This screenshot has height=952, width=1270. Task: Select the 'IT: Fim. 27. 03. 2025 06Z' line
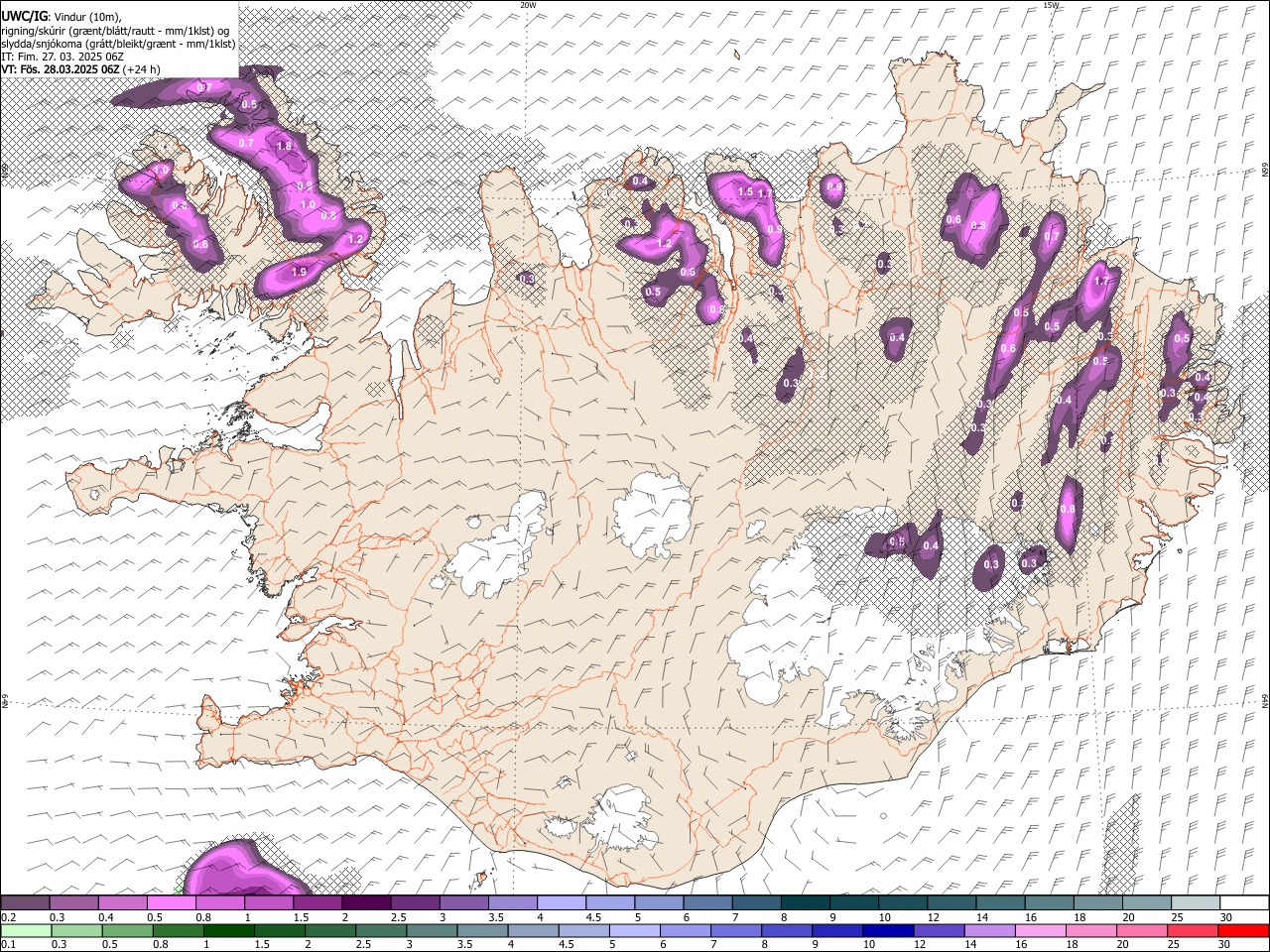point(63,57)
